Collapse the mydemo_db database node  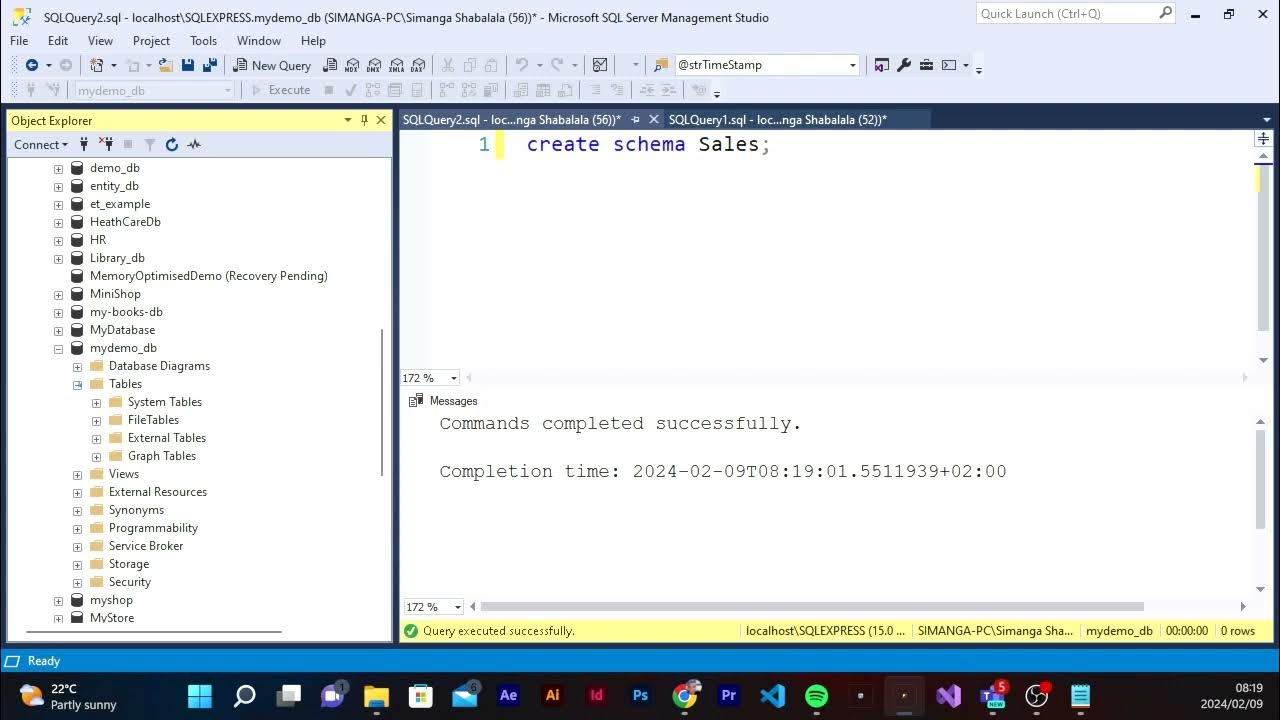[x=58, y=348]
